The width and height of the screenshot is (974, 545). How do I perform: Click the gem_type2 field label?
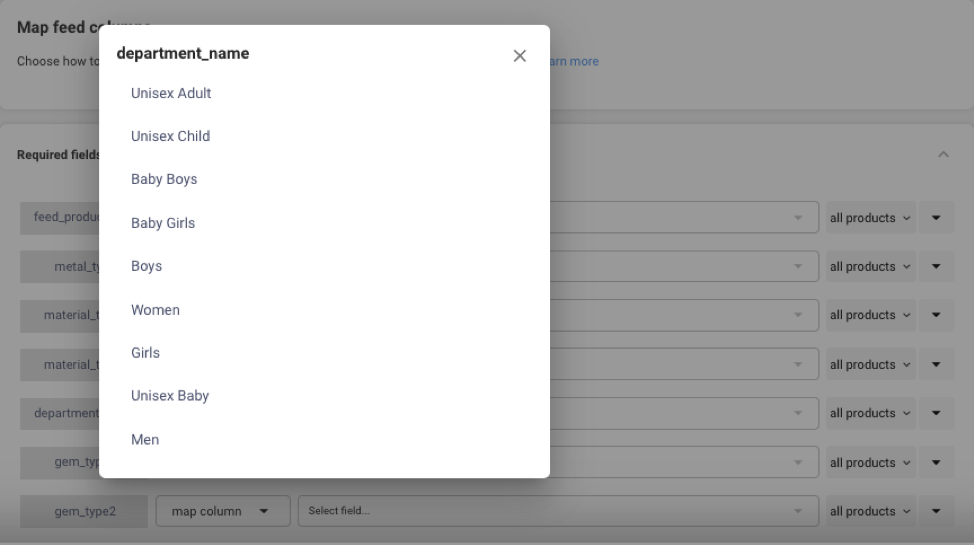click(84, 511)
